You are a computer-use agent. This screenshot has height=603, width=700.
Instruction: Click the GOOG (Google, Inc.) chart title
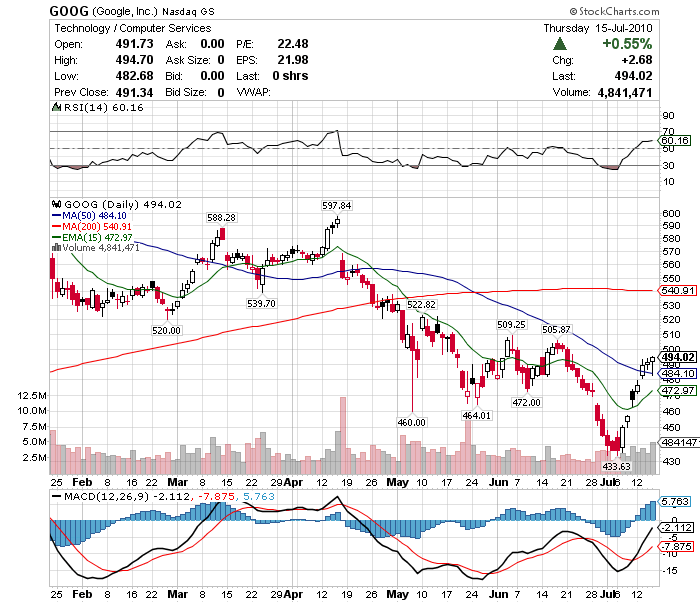(132, 11)
